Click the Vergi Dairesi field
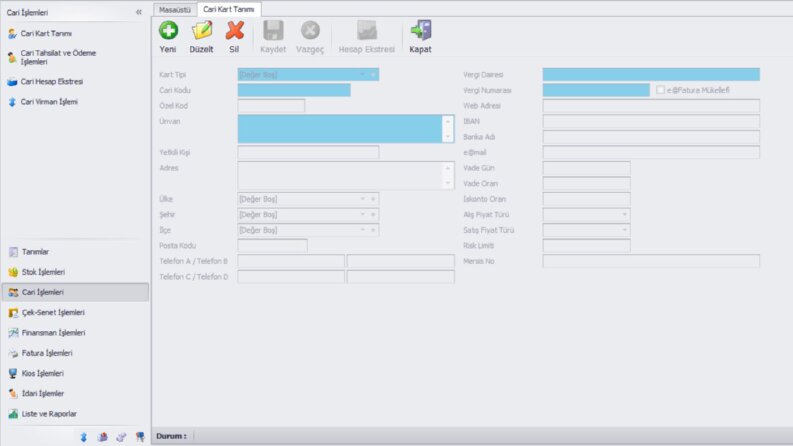This screenshot has width=793, height=446. click(651, 75)
